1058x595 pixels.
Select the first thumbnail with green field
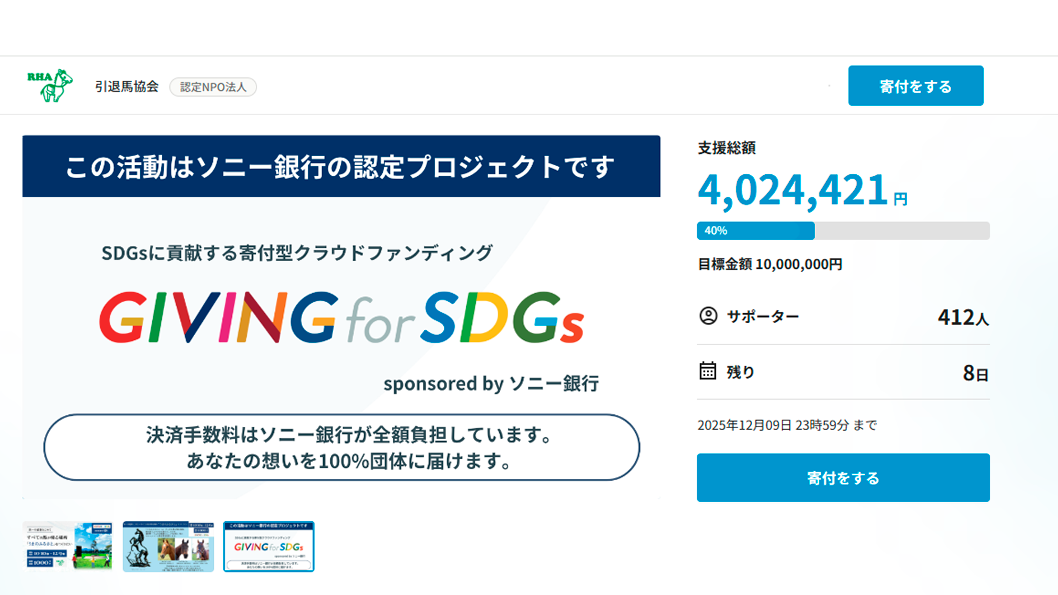tap(68, 546)
